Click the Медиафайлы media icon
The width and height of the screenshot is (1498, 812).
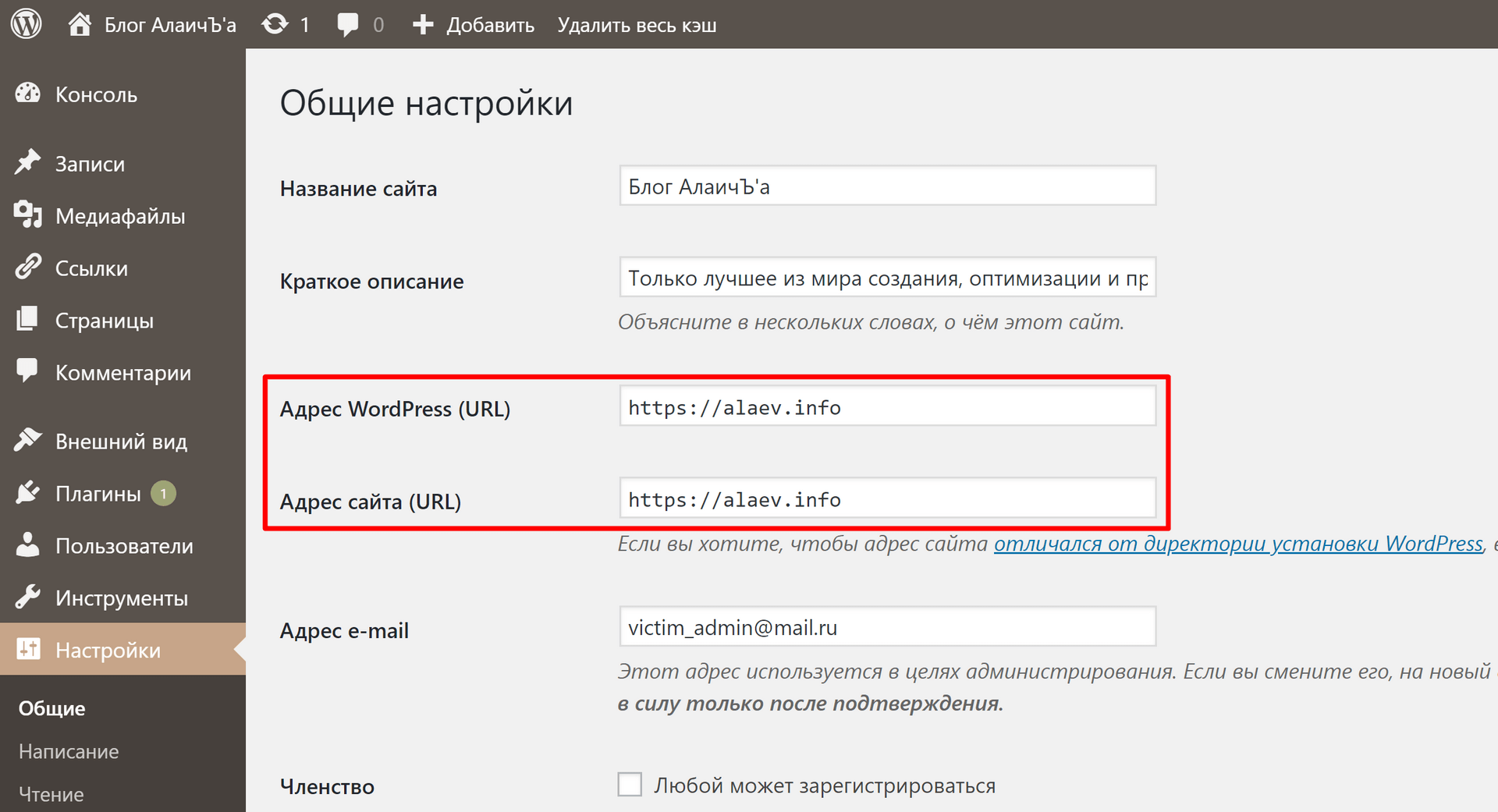pyautogui.click(x=28, y=215)
